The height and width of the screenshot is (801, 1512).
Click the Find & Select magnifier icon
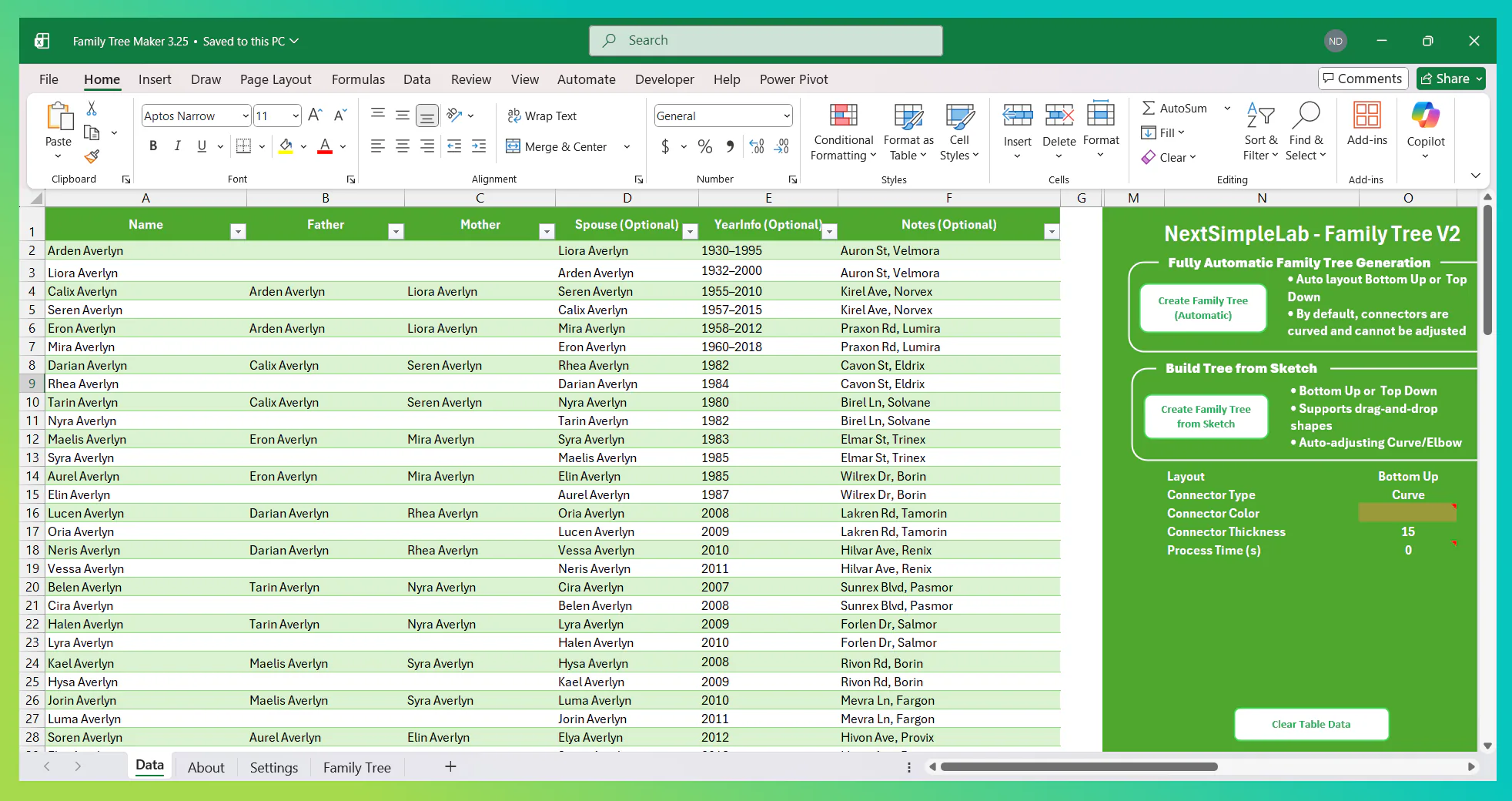[x=1306, y=116]
